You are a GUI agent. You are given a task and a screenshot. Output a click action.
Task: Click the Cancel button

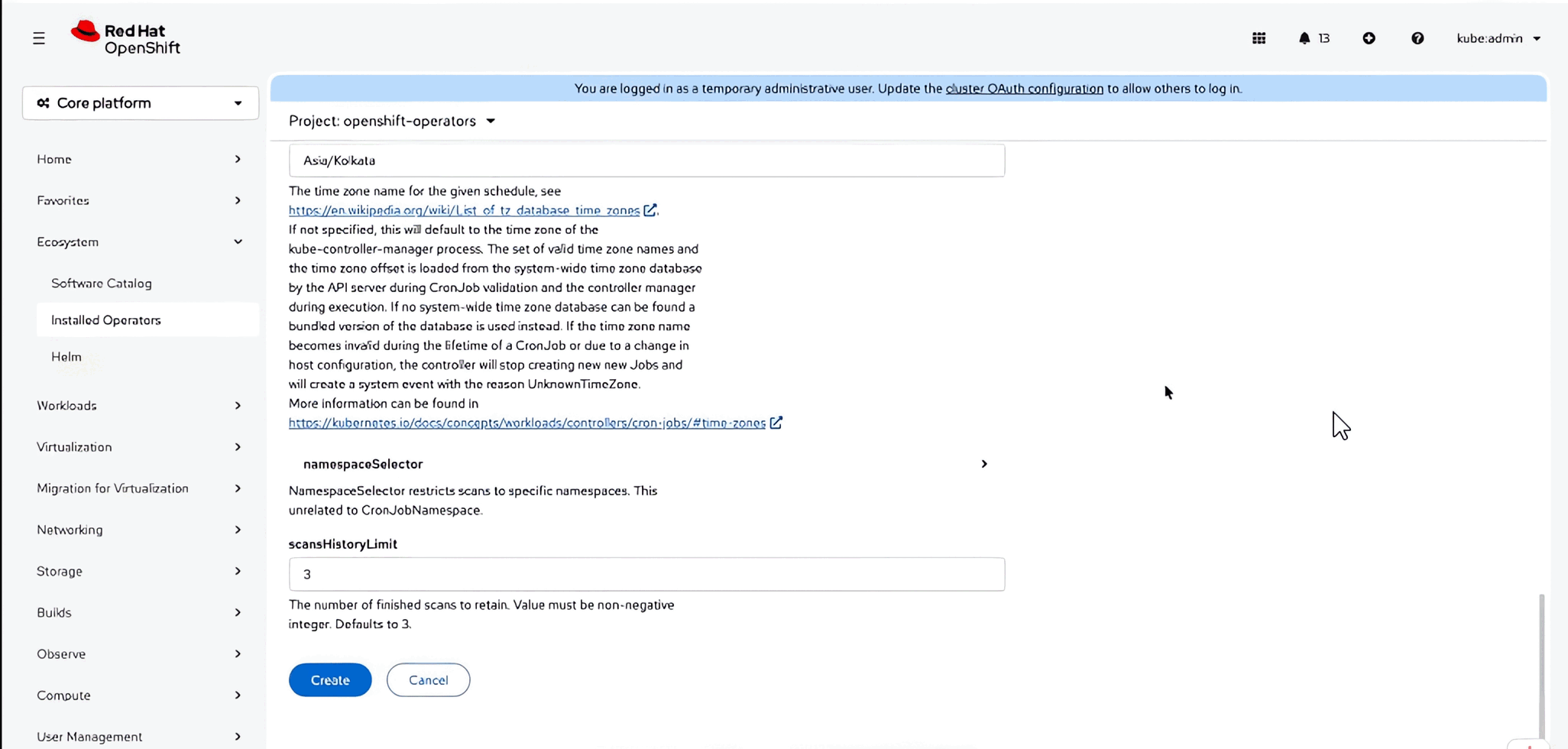428,680
